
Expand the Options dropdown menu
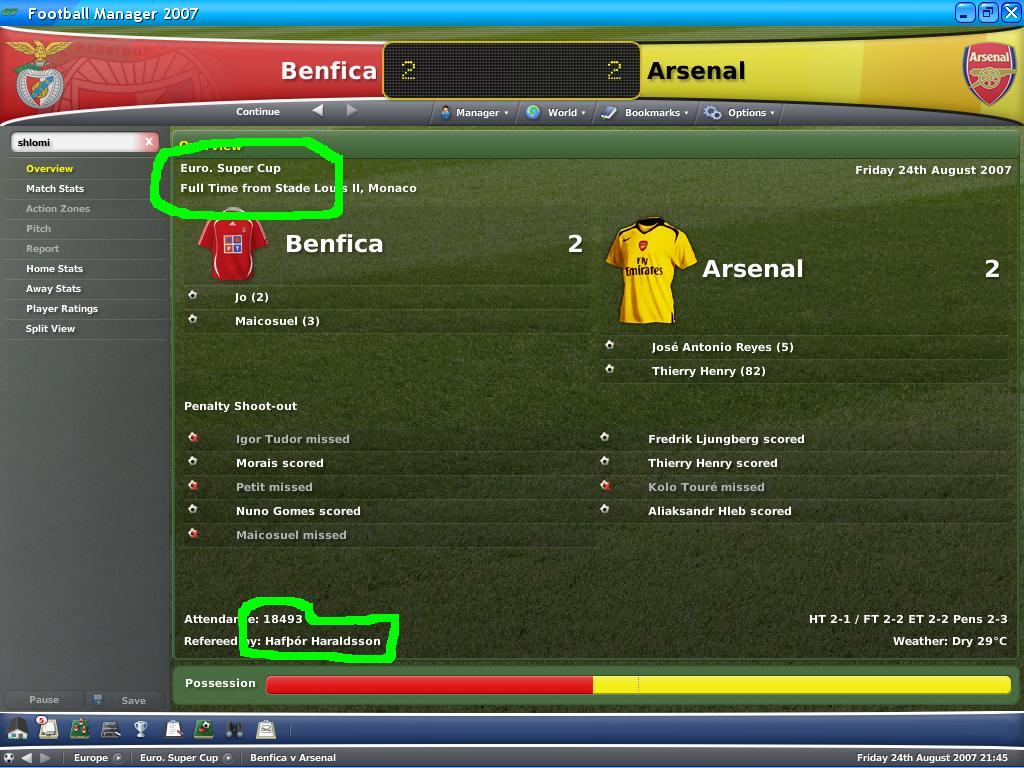tap(739, 112)
